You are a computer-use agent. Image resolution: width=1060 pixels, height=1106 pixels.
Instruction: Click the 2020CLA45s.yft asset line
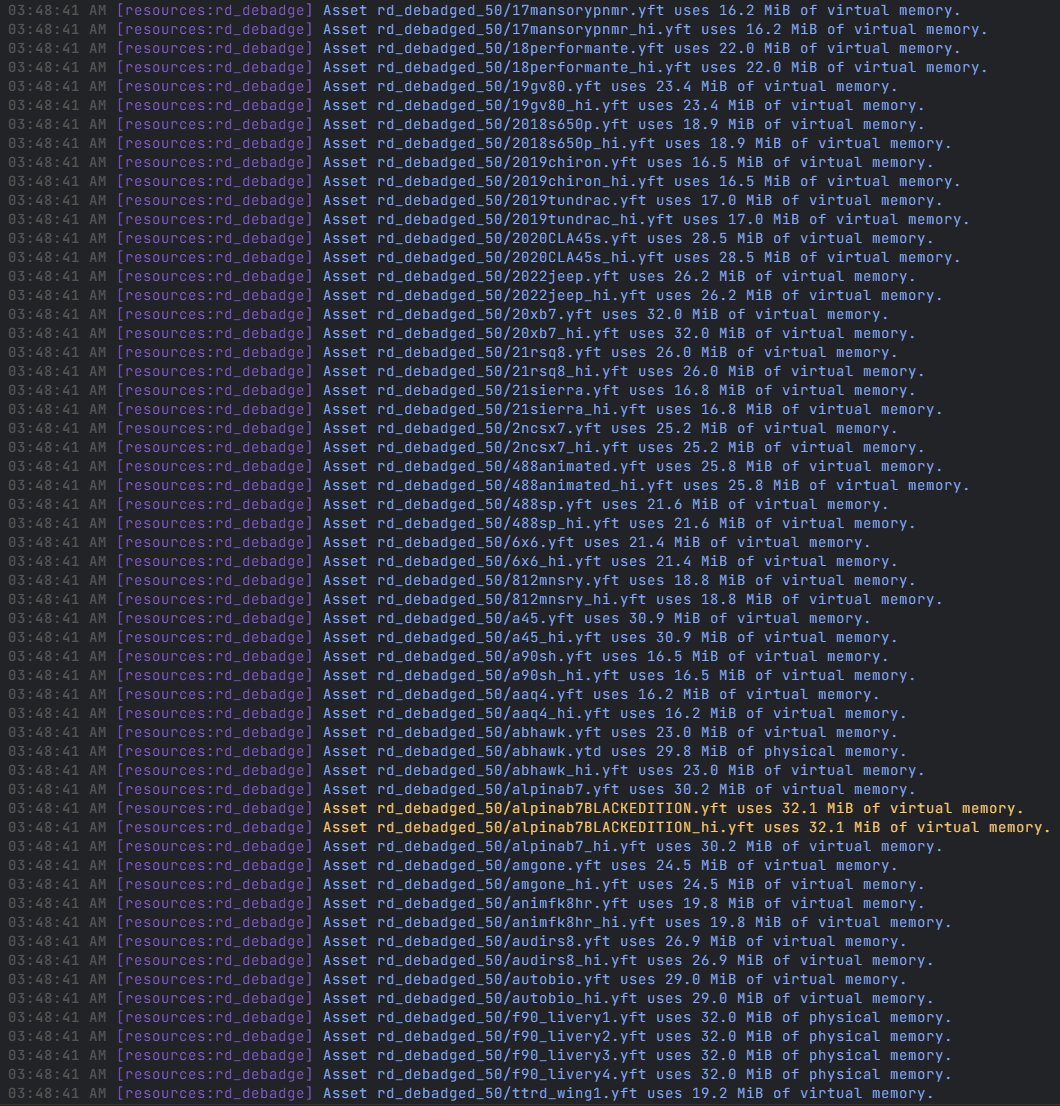[x=627, y=238]
